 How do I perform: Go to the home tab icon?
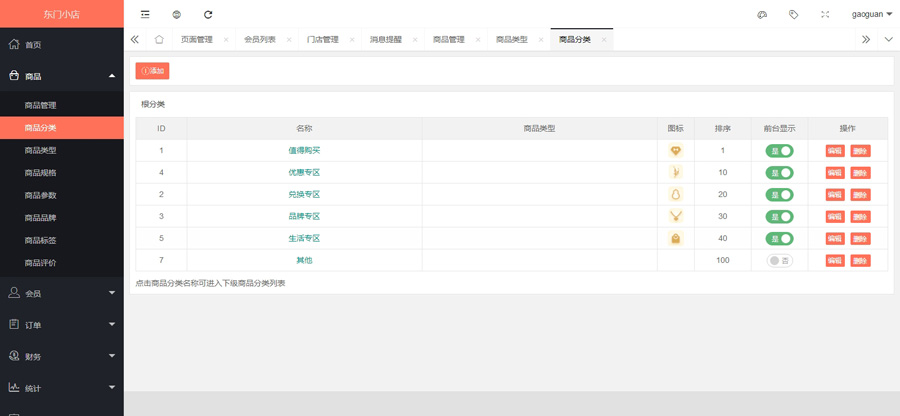click(x=159, y=40)
